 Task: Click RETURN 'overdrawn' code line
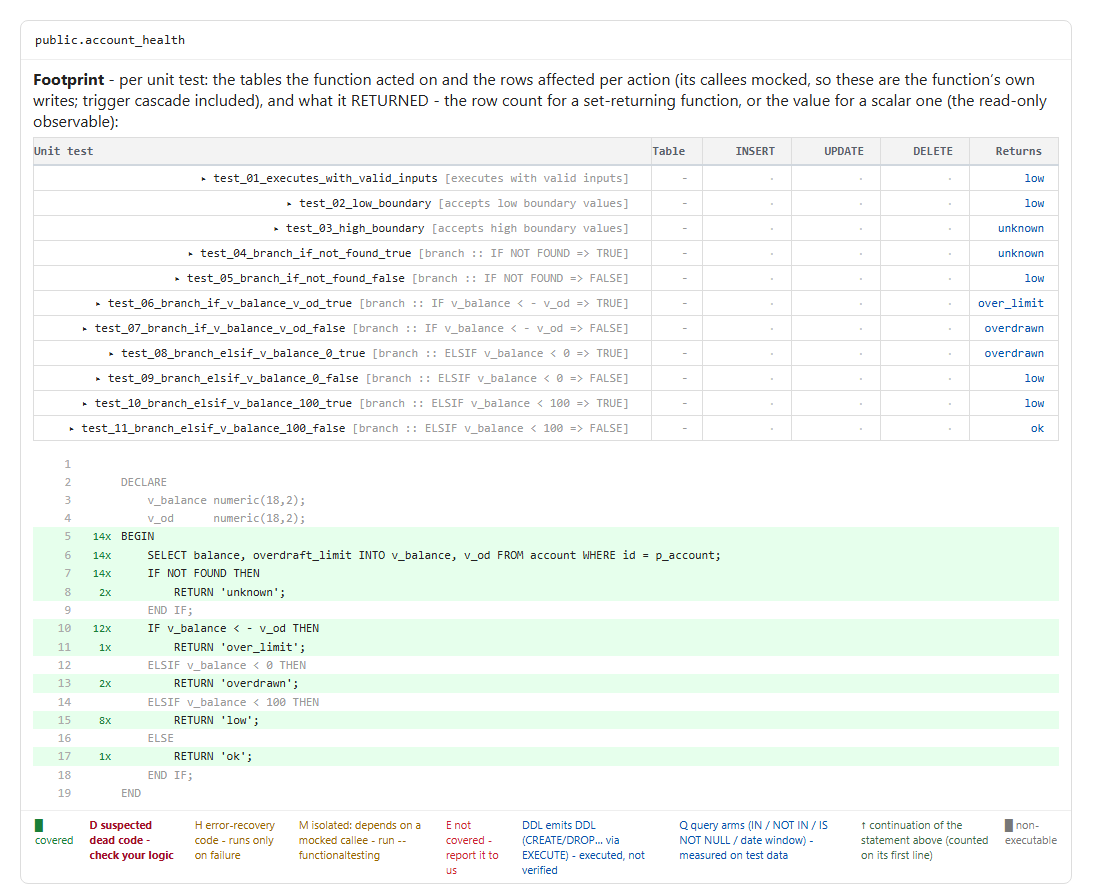tap(236, 684)
